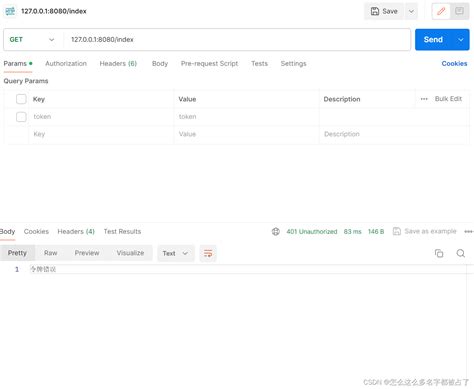Send the request with the Send button

click(433, 39)
